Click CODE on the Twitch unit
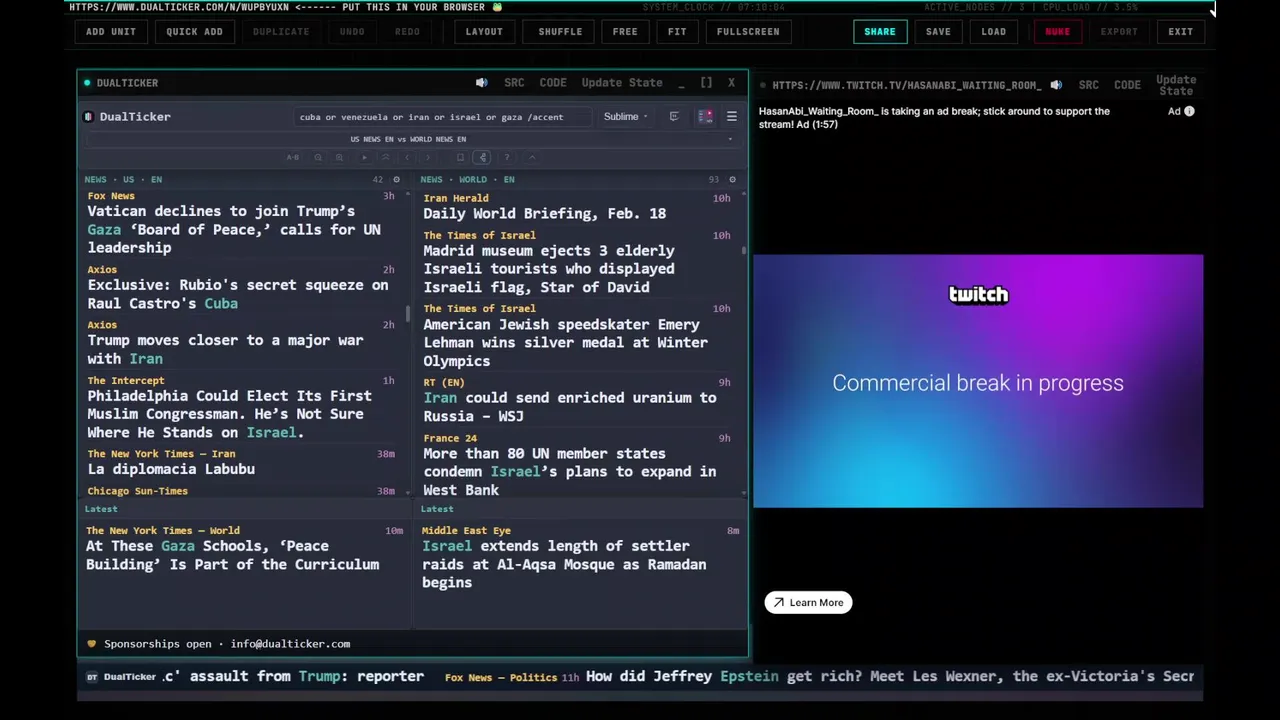Viewport: 1280px width, 720px height. click(x=1127, y=85)
